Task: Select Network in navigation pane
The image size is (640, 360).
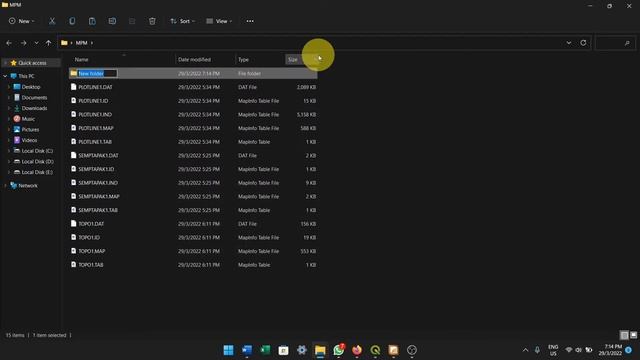Action: [28, 186]
